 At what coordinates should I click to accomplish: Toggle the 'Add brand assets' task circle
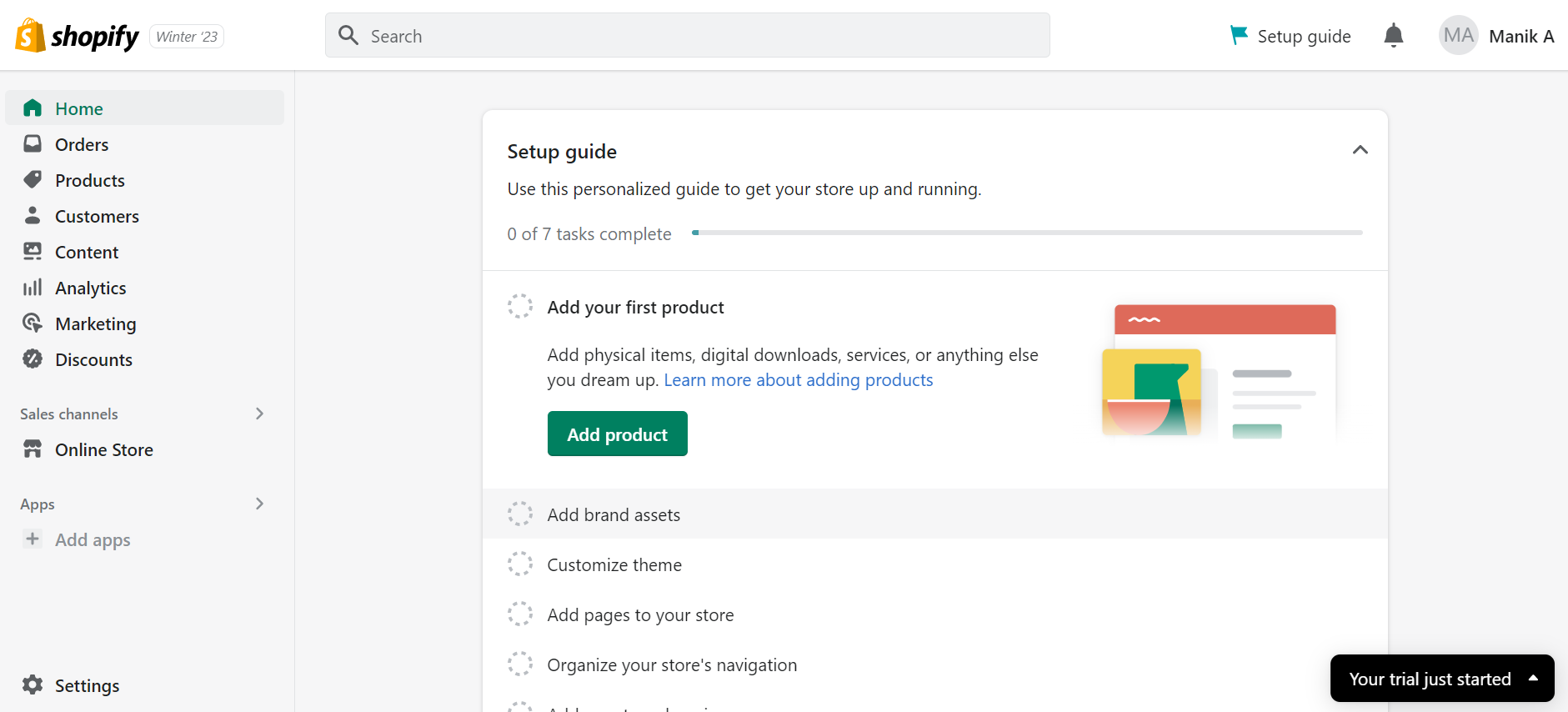(520, 514)
